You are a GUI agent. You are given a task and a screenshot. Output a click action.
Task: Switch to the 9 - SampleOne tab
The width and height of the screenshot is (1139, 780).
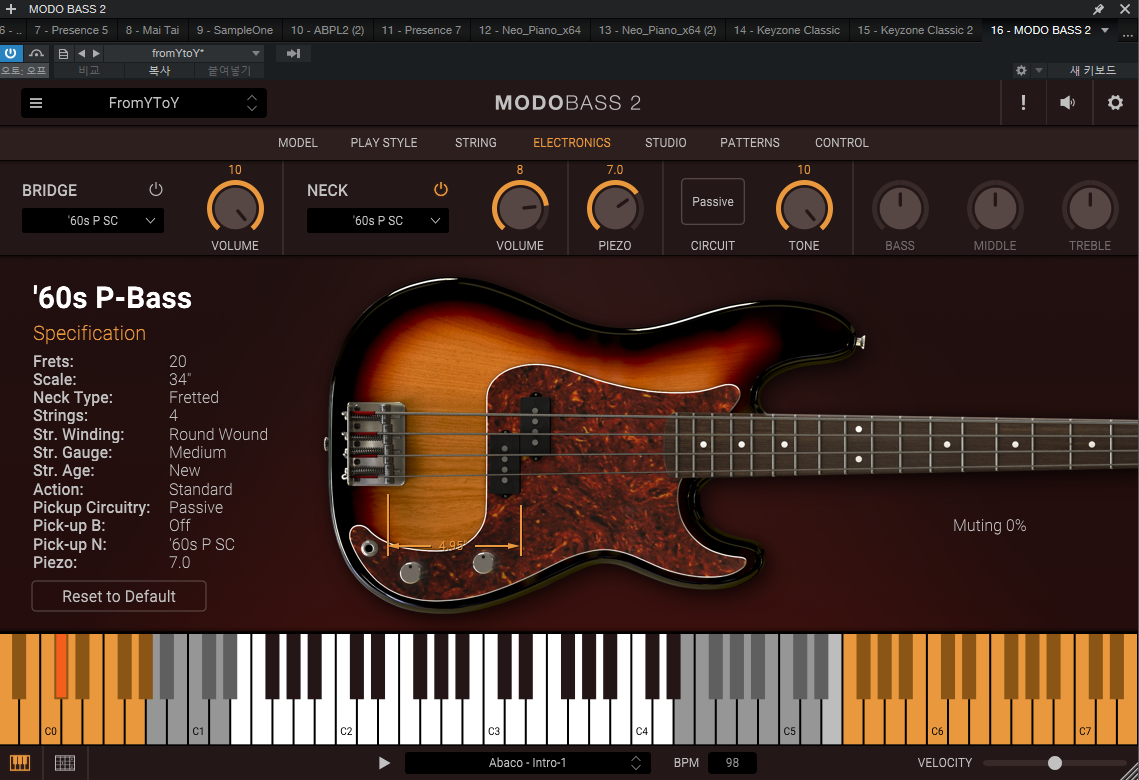pyautogui.click(x=235, y=30)
